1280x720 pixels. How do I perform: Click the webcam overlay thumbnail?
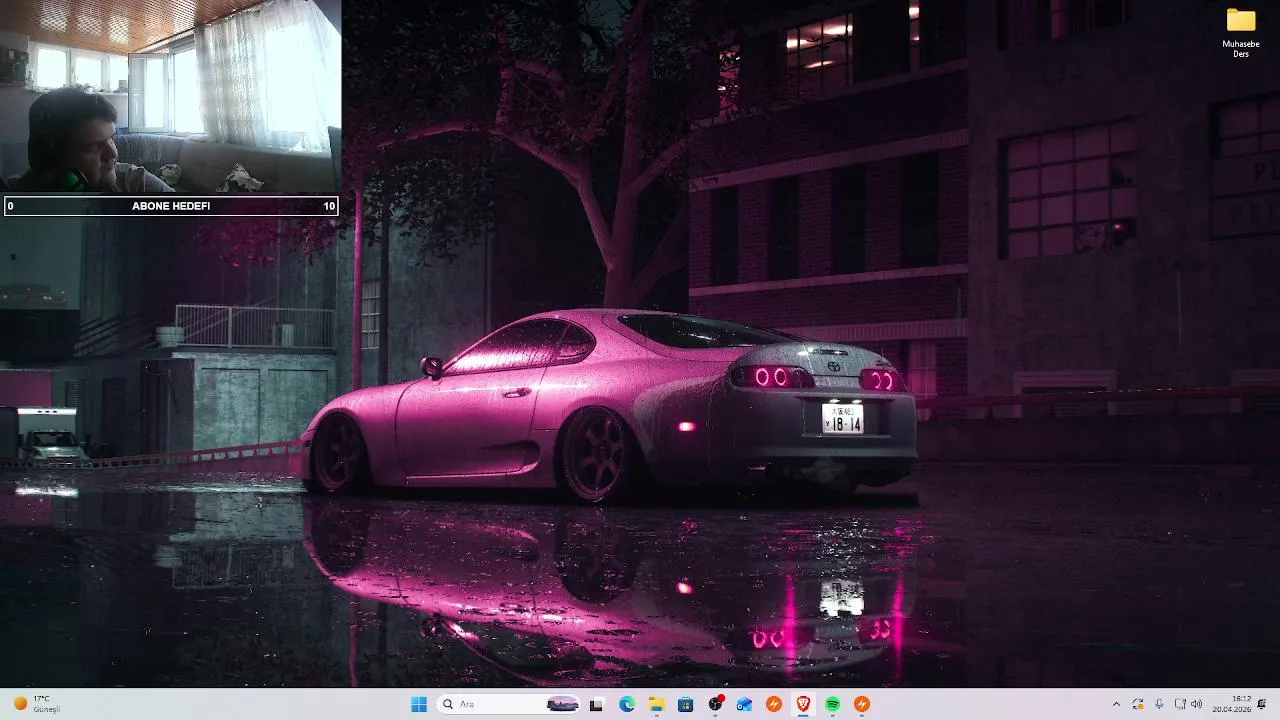click(171, 96)
